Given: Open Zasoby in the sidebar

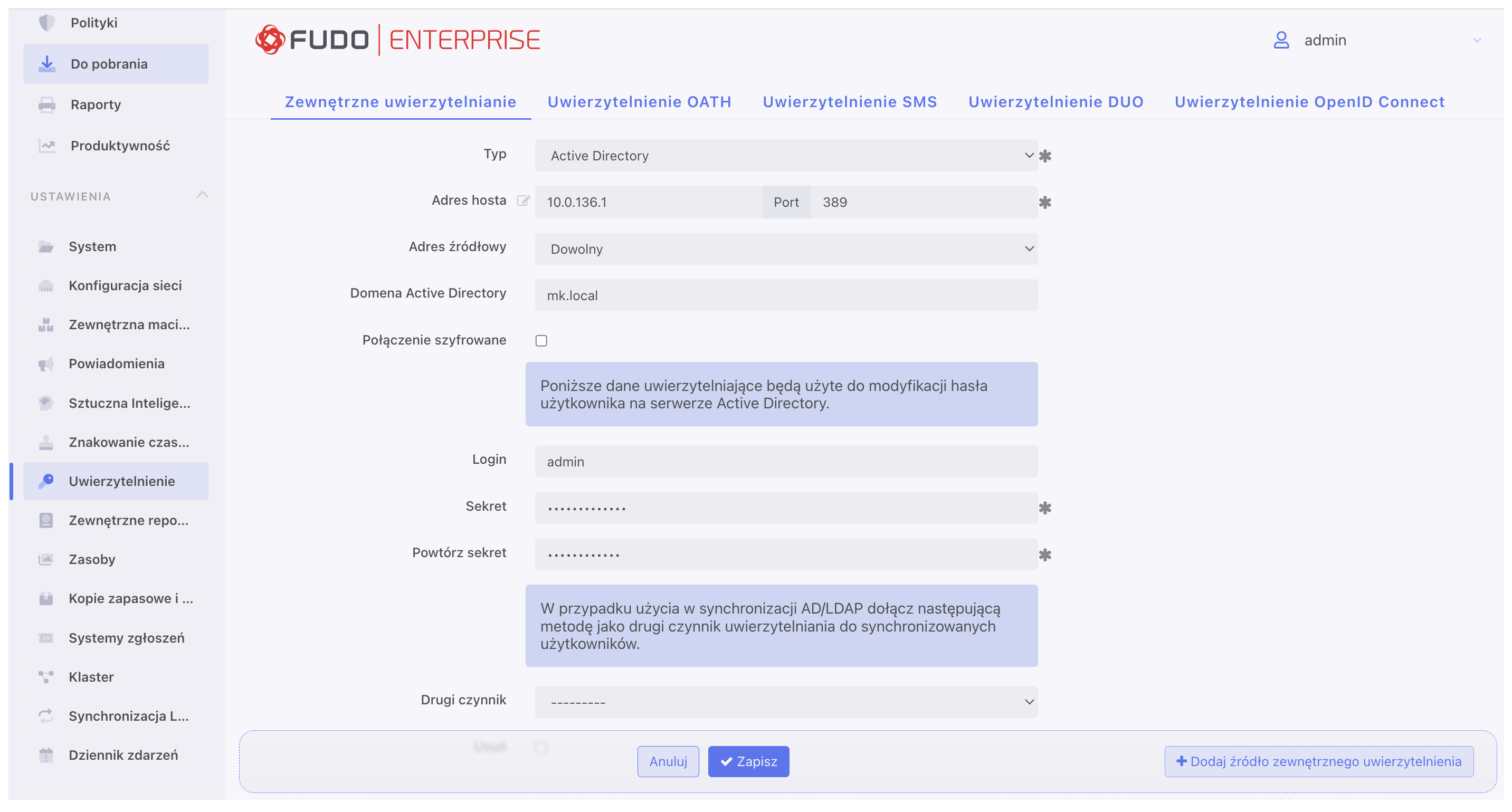Looking at the screenshot, I should (116, 559).
